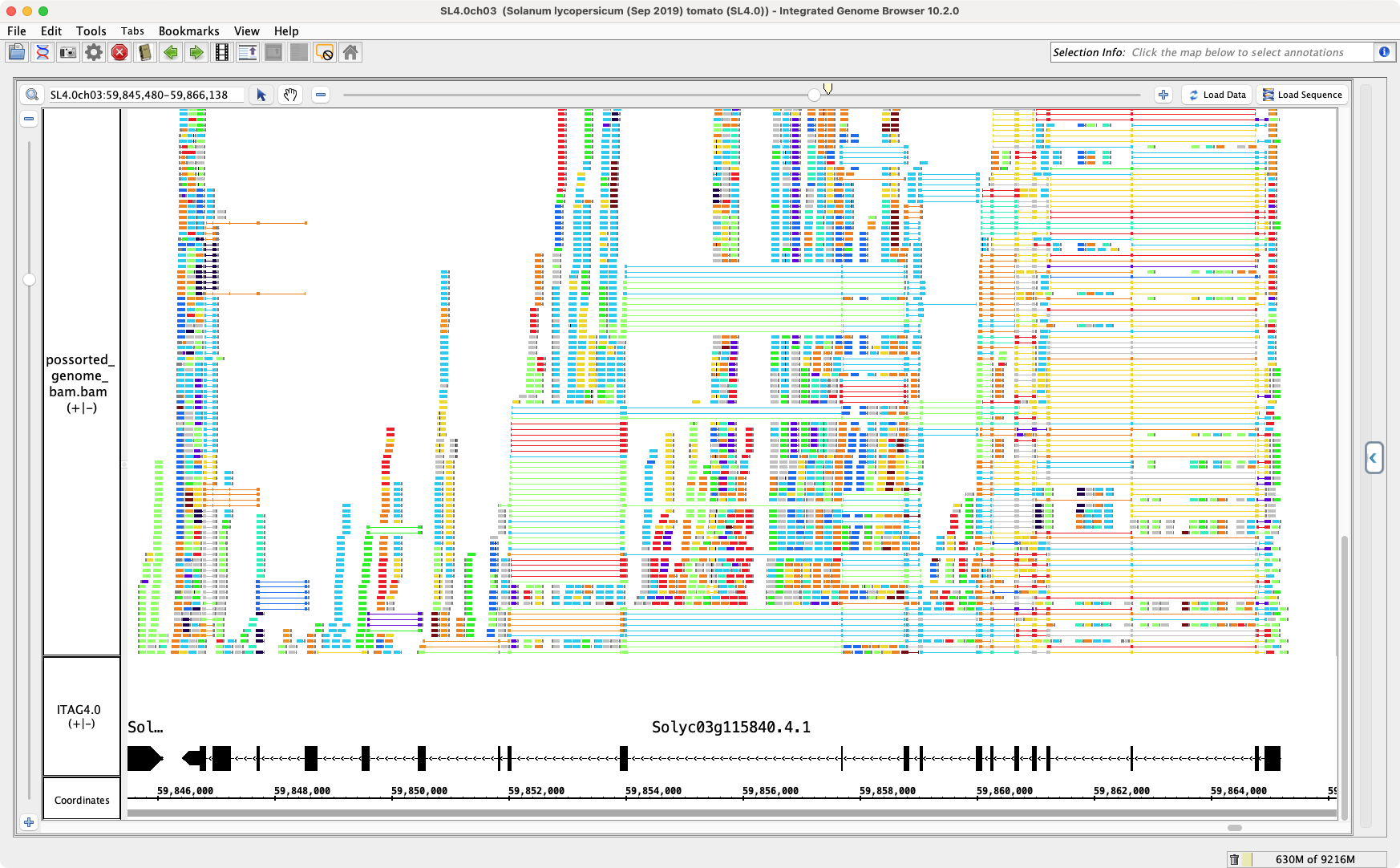This screenshot has height=868, width=1400.
Task: Click the Load Data button
Action: [x=1217, y=95]
